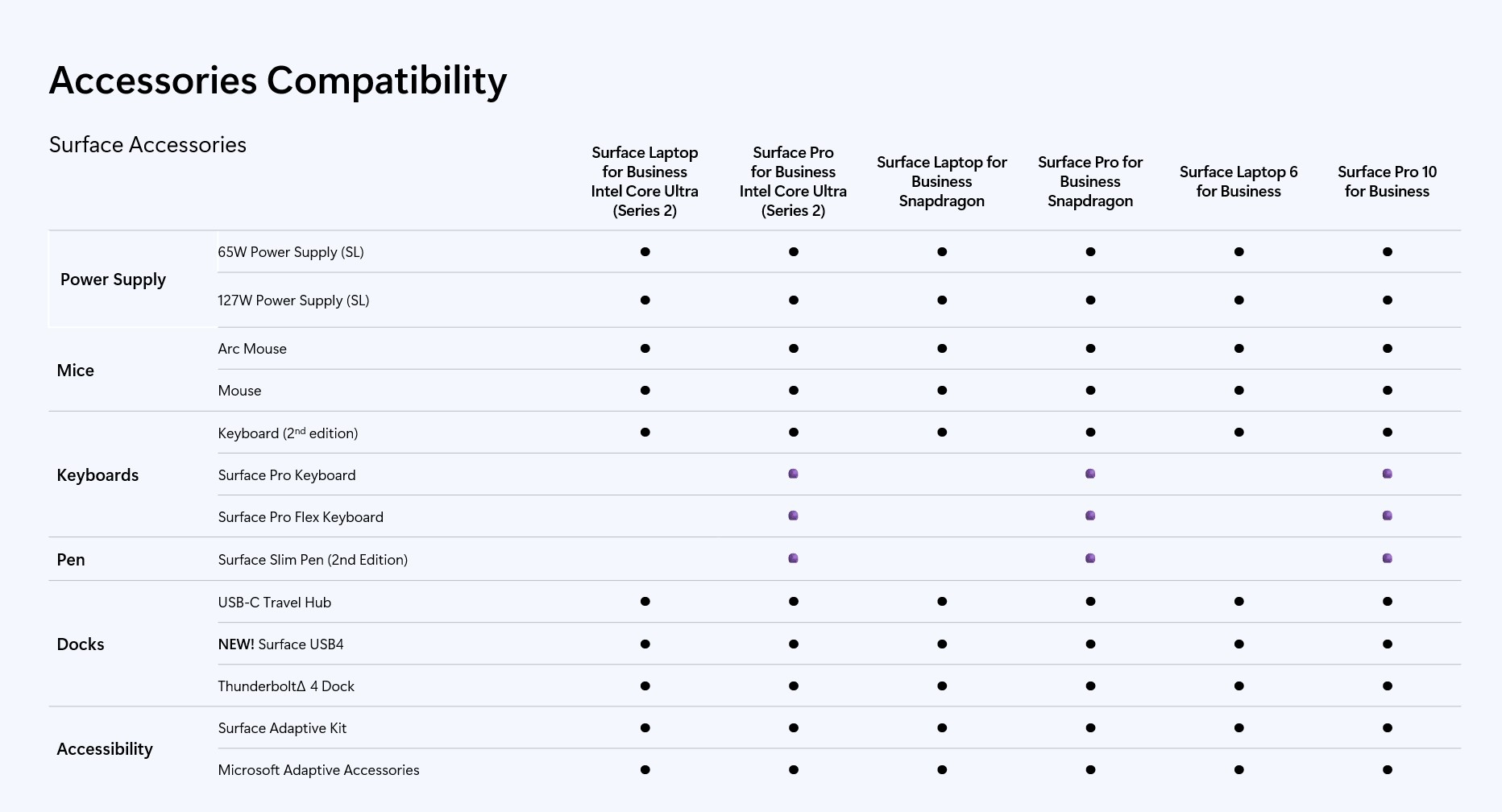Click the Power Supply category label
The image size is (1502, 812).
[x=113, y=280]
